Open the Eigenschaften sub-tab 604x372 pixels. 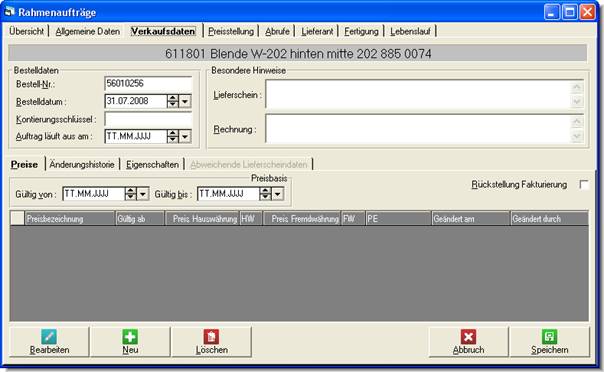click(153, 164)
